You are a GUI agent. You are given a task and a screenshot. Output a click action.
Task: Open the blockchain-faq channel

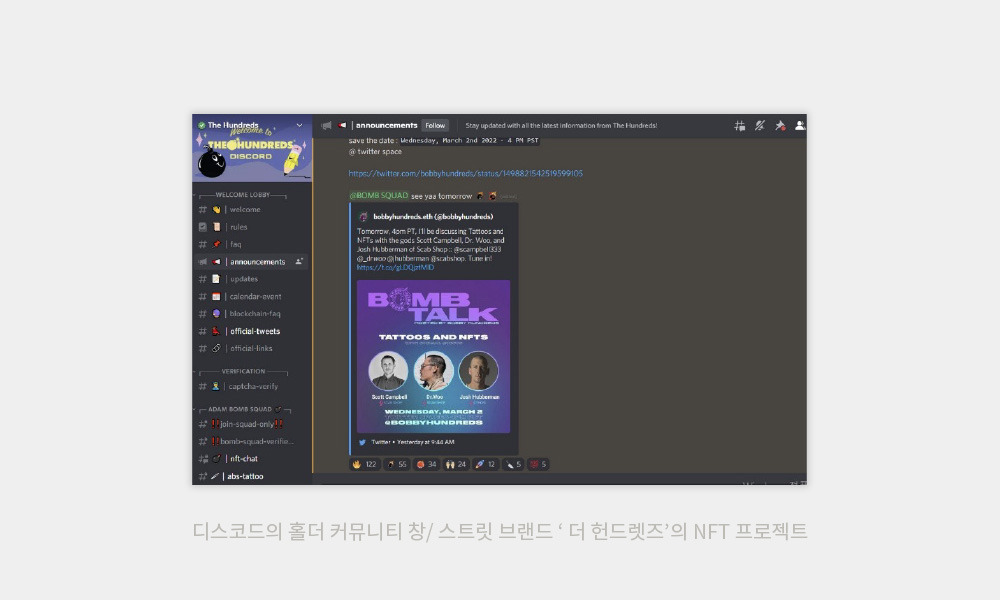pos(251,314)
